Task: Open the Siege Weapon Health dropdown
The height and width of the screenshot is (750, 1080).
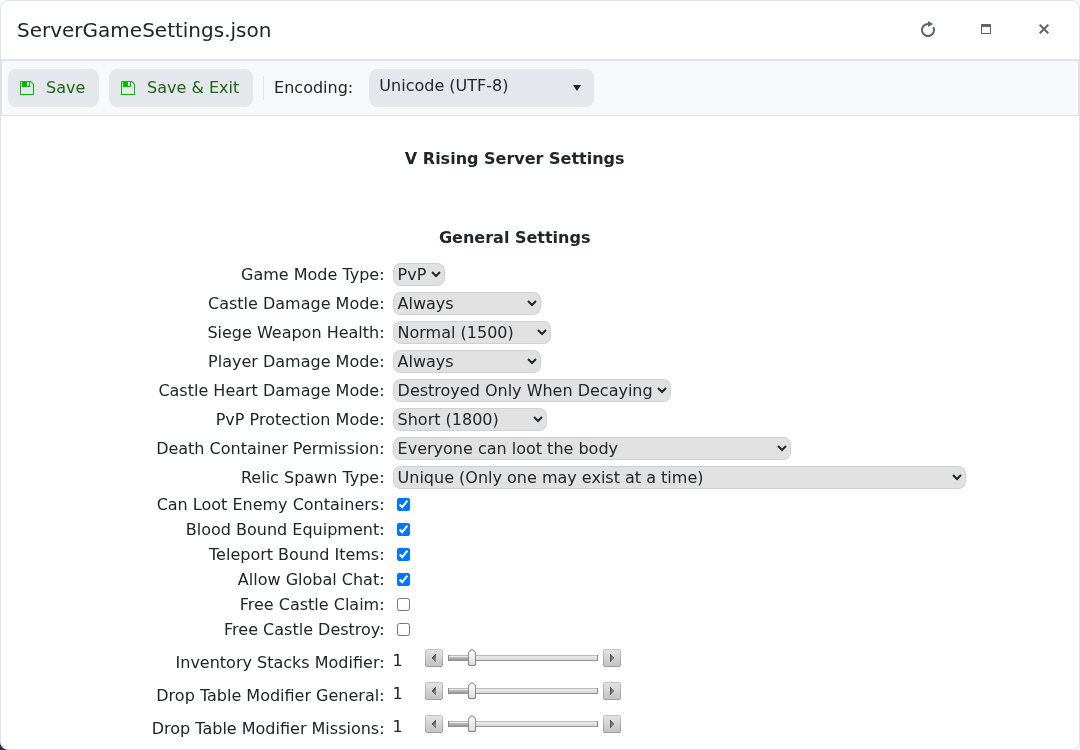Action: 472,332
